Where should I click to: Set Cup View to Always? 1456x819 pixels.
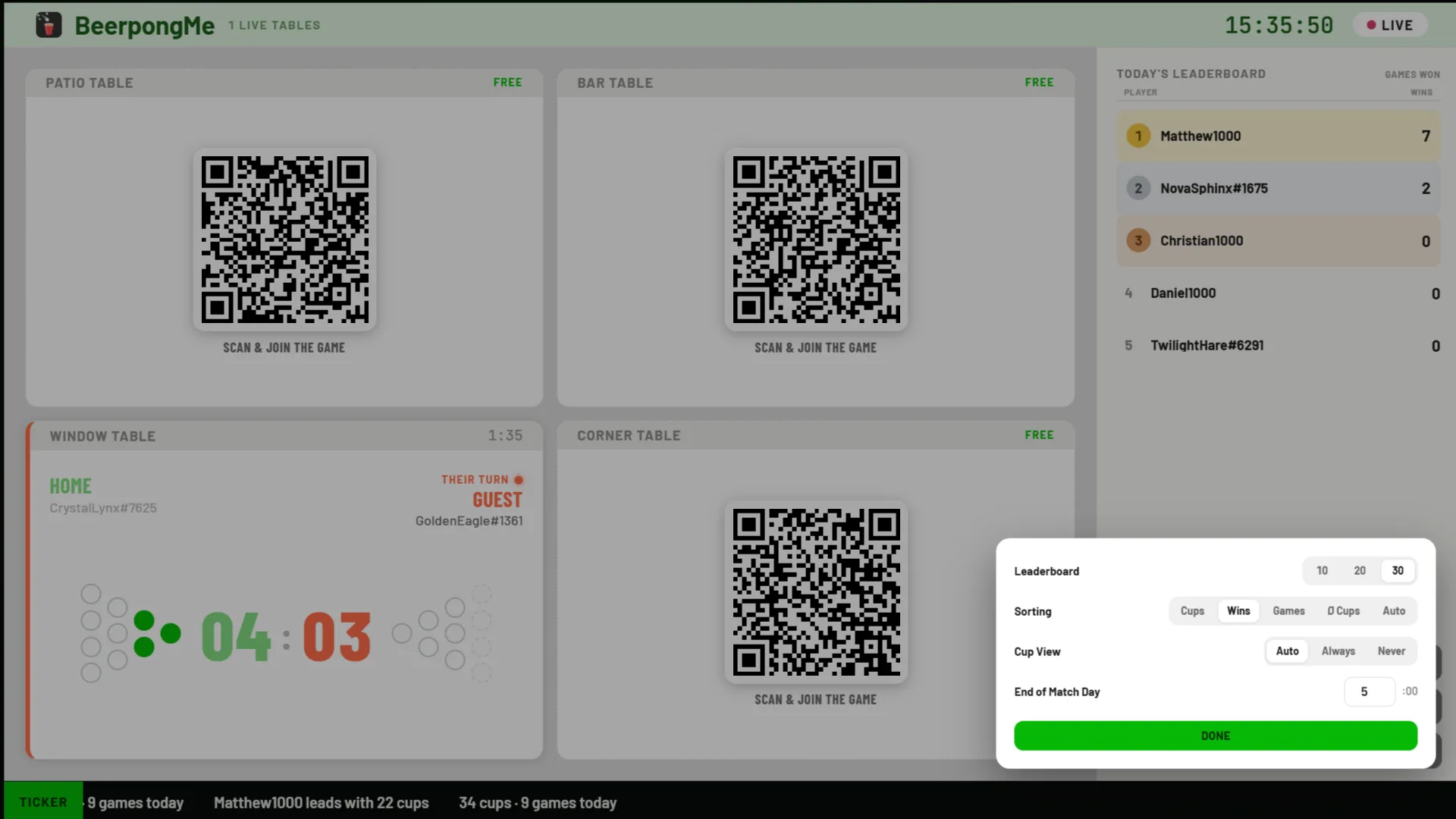1338,651
